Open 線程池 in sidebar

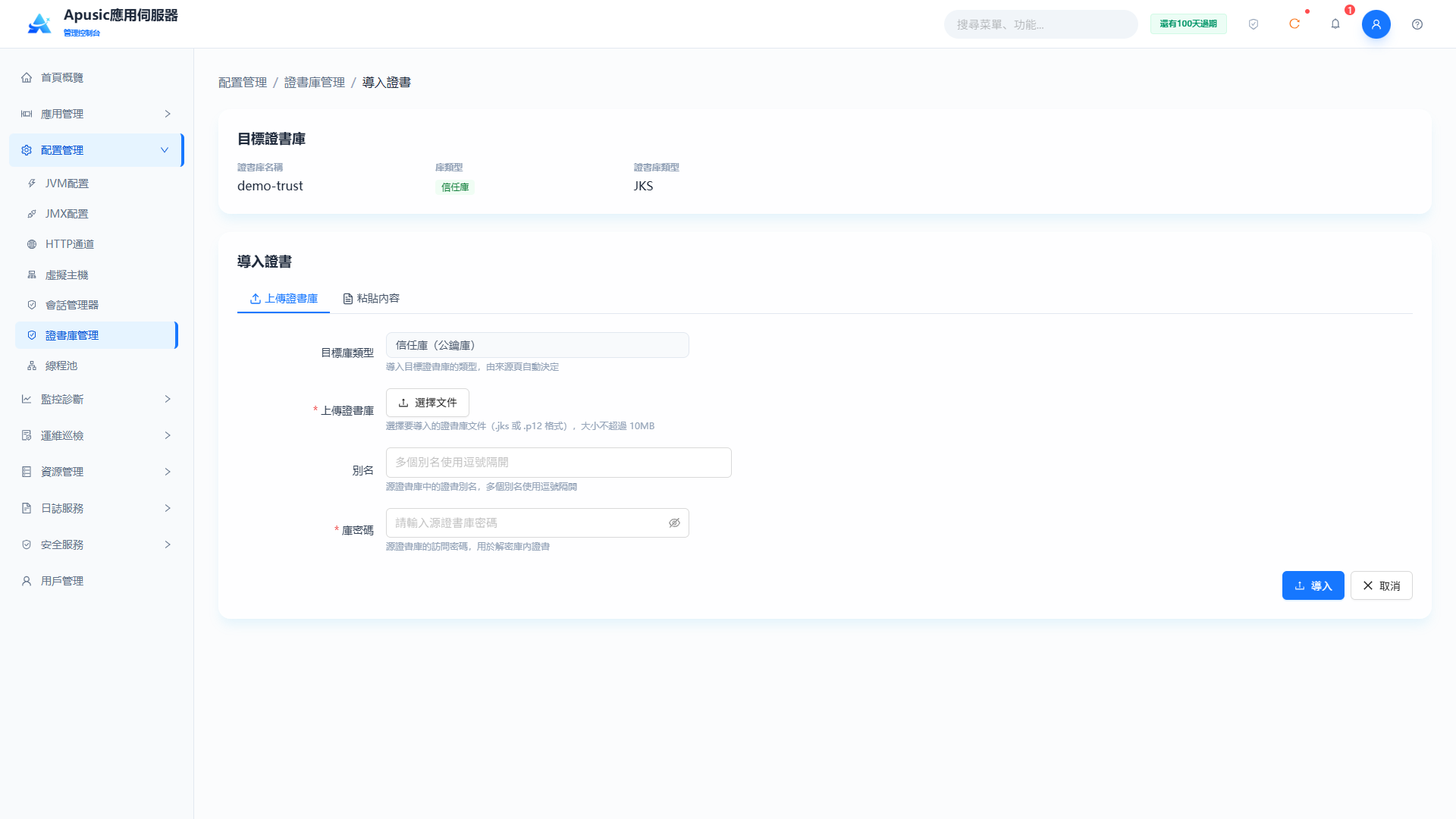point(97,366)
